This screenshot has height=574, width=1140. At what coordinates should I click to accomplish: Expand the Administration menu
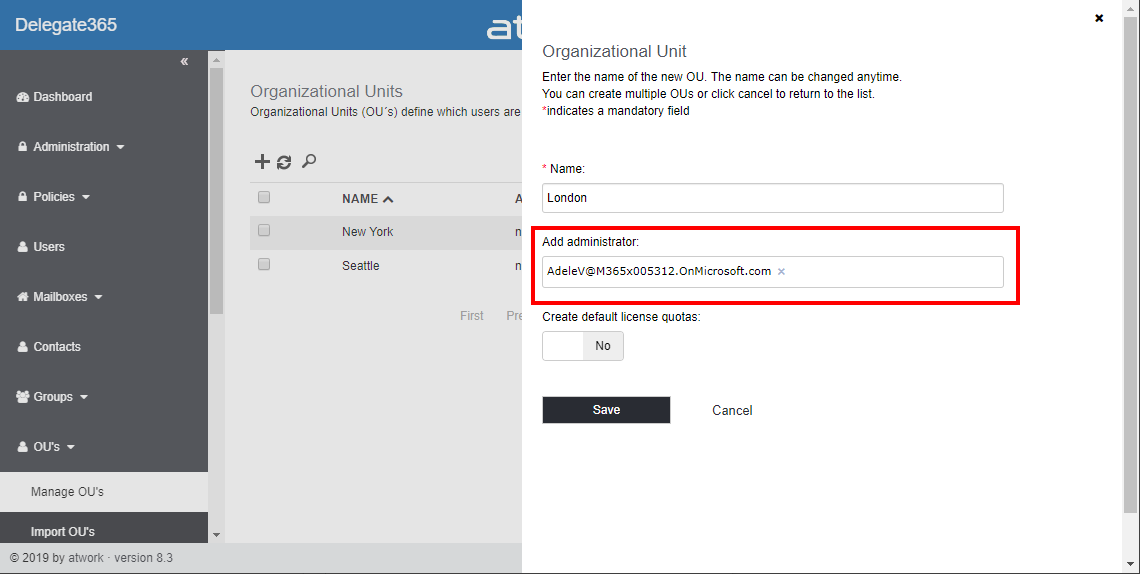click(x=78, y=147)
